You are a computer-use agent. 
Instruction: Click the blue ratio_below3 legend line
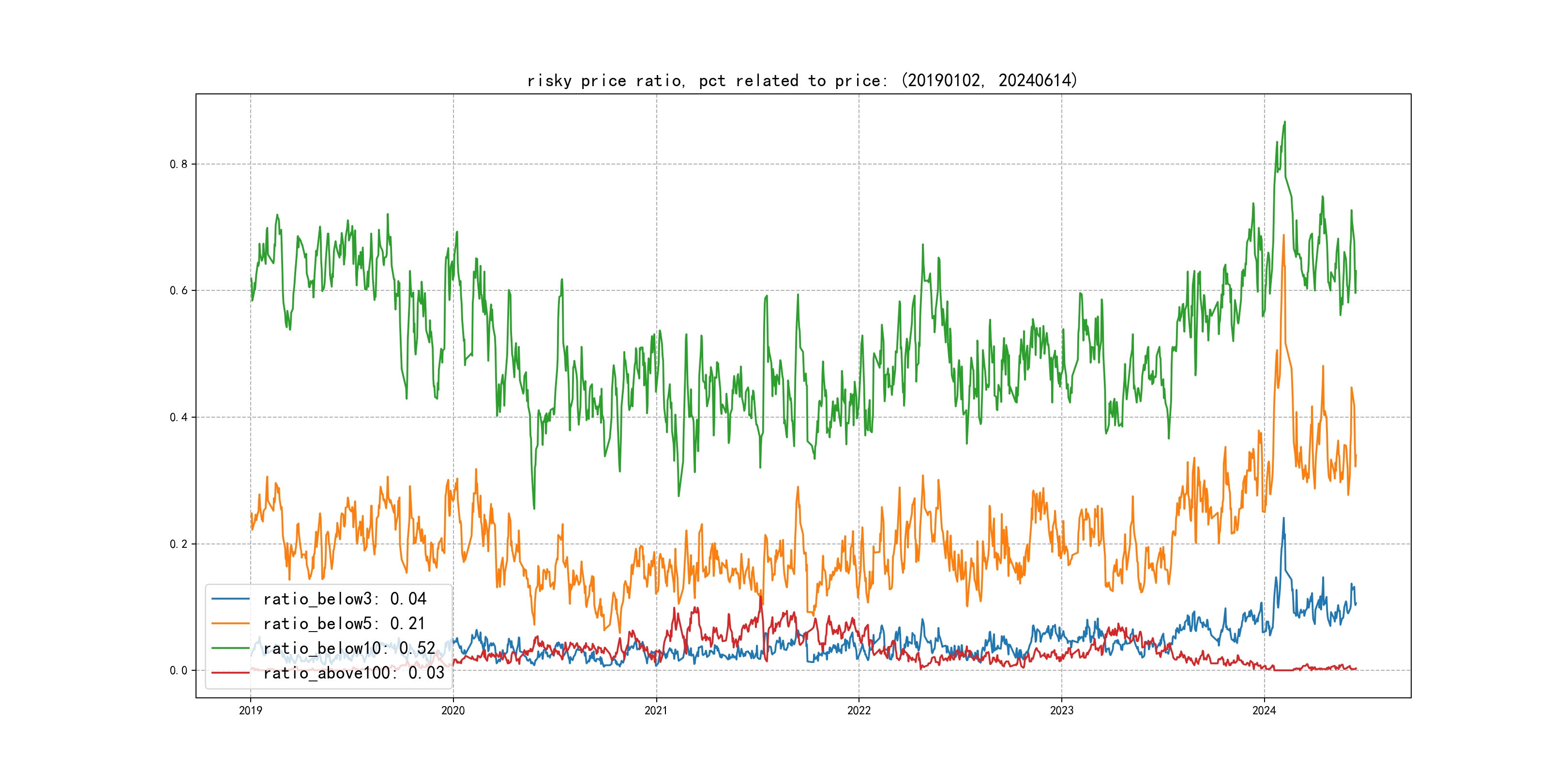[x=230, y=599]
